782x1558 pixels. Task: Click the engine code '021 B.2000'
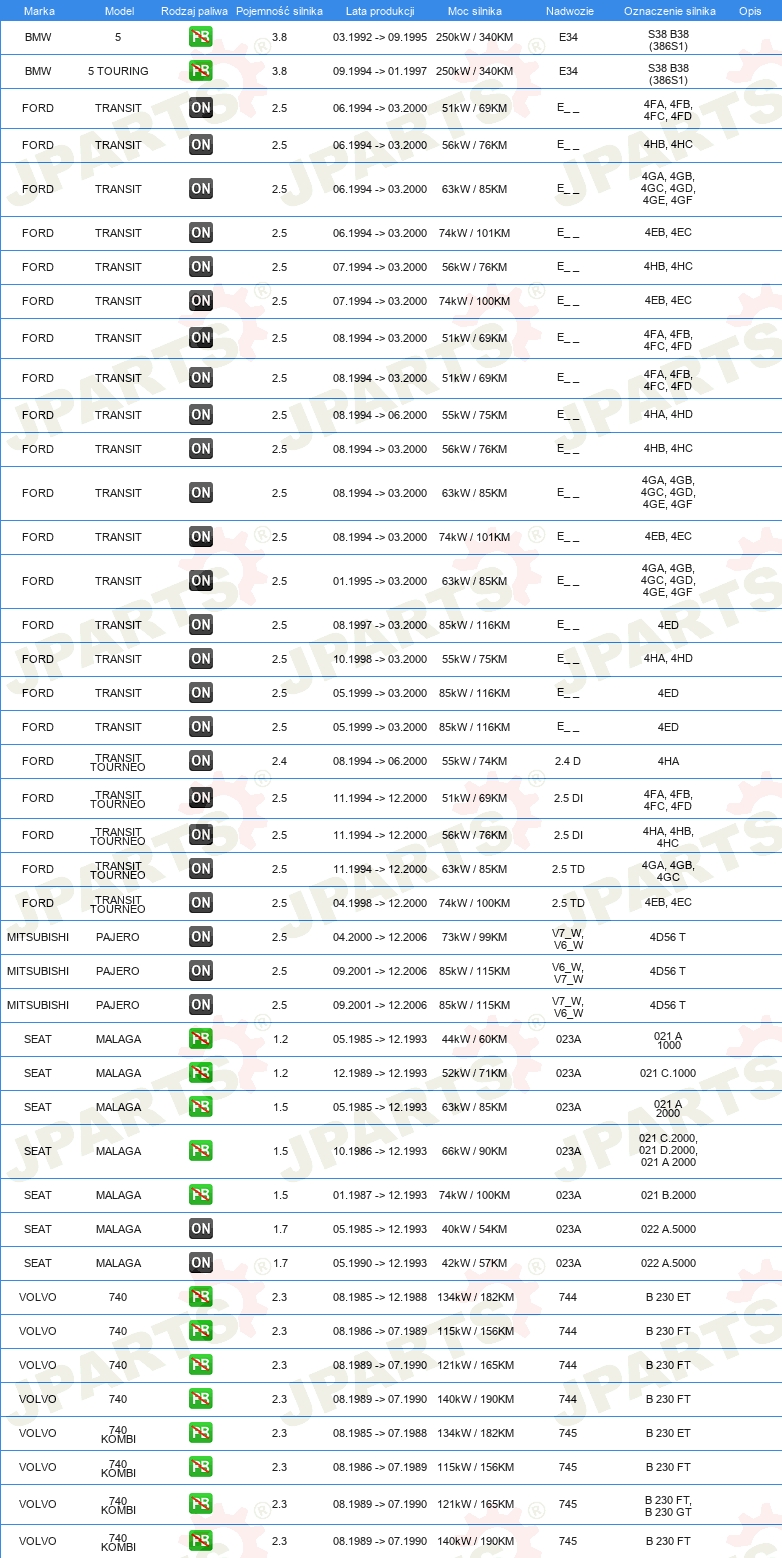(x=668, y=1195)
